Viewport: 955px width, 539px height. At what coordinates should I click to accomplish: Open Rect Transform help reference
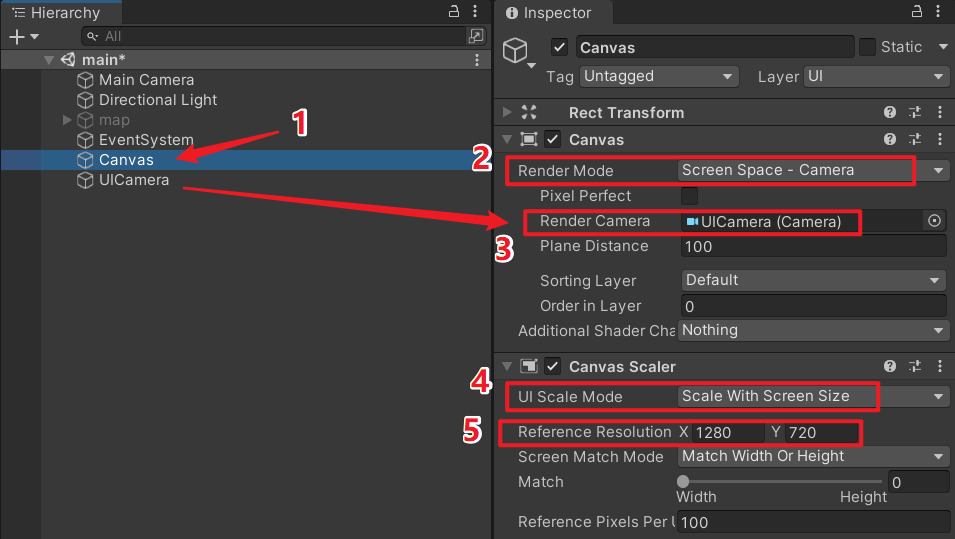pos(890,112)
